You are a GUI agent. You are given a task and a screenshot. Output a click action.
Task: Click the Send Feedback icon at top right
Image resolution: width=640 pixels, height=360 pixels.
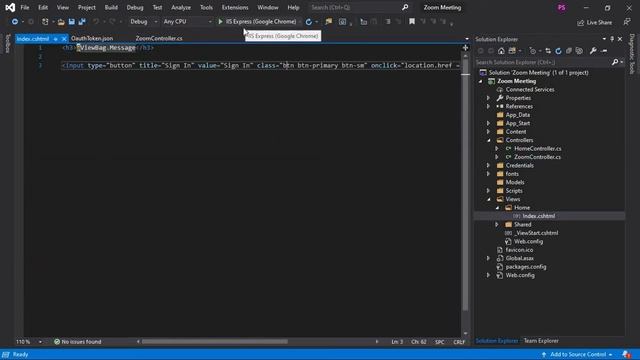coord(627,22)
